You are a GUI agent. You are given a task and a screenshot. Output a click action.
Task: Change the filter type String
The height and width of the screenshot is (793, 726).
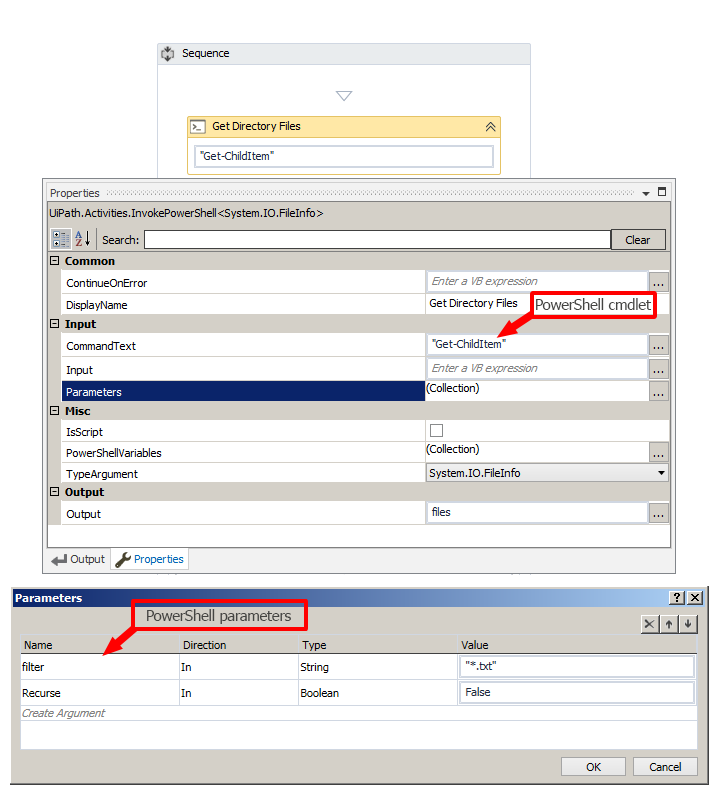click(x=378, y=667)
